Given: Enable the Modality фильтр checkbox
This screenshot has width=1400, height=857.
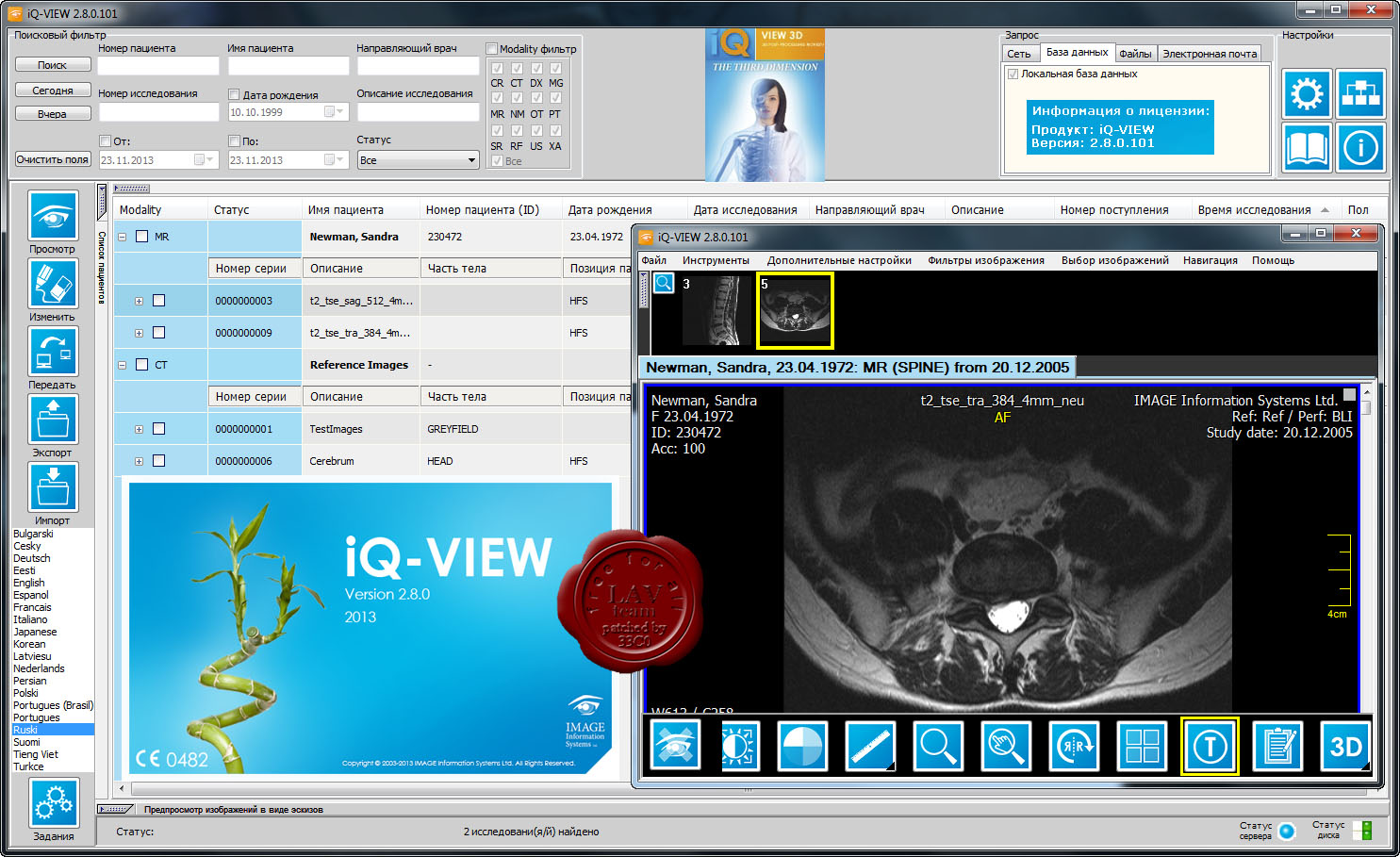Looking at the screenshot, I should click(491, 49).
